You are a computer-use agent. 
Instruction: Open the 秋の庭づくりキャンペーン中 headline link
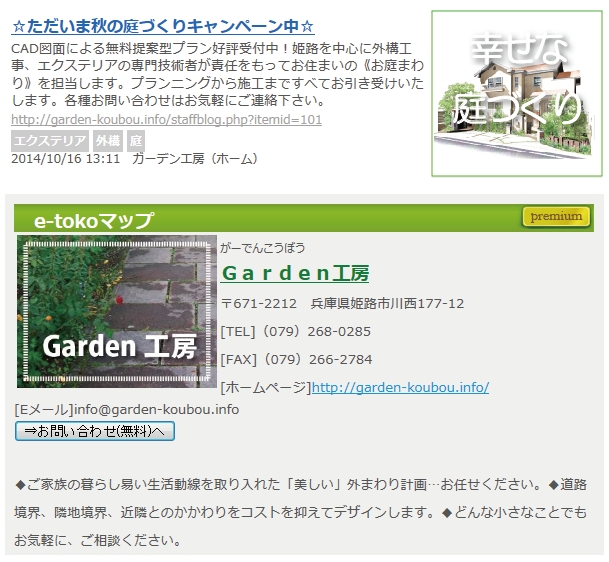click(162, 26)
